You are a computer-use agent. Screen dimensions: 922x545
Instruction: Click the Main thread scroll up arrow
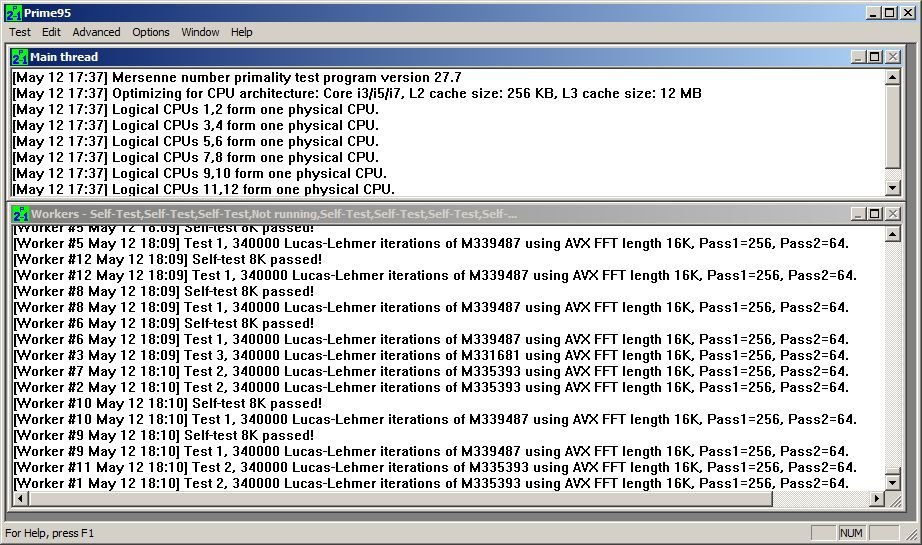click(x=893, y=77)
